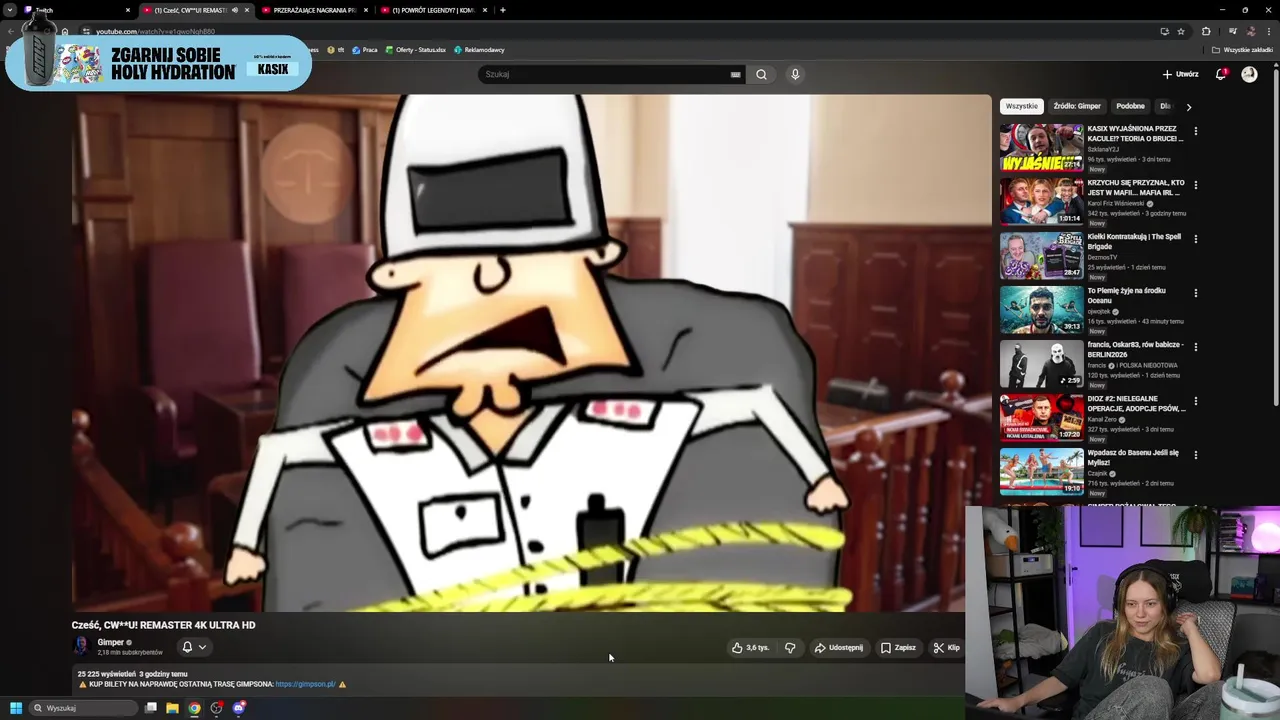
Task: Click the address bar URL youtube.com/watch
Action: click(x=155, y=31)
